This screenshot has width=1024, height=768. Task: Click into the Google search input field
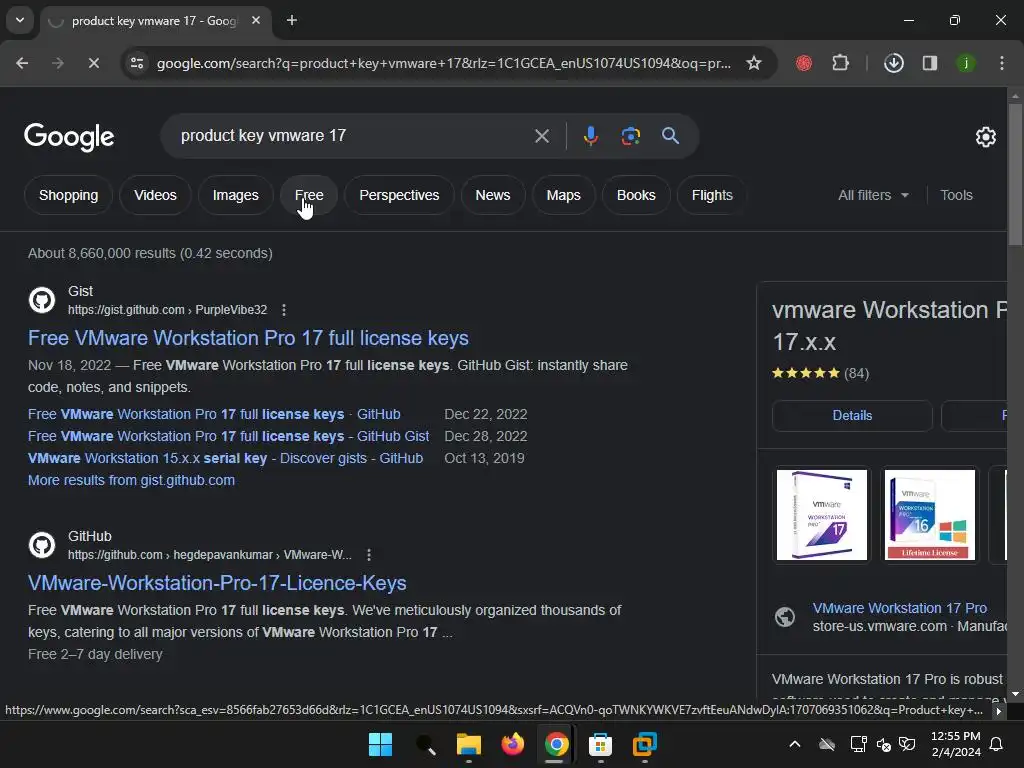pyautogui.click(x=353, y=136)
